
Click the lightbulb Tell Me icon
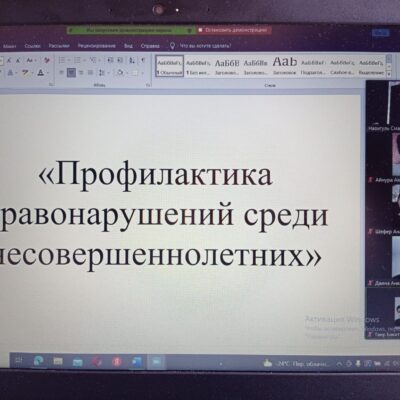[172, 46]
